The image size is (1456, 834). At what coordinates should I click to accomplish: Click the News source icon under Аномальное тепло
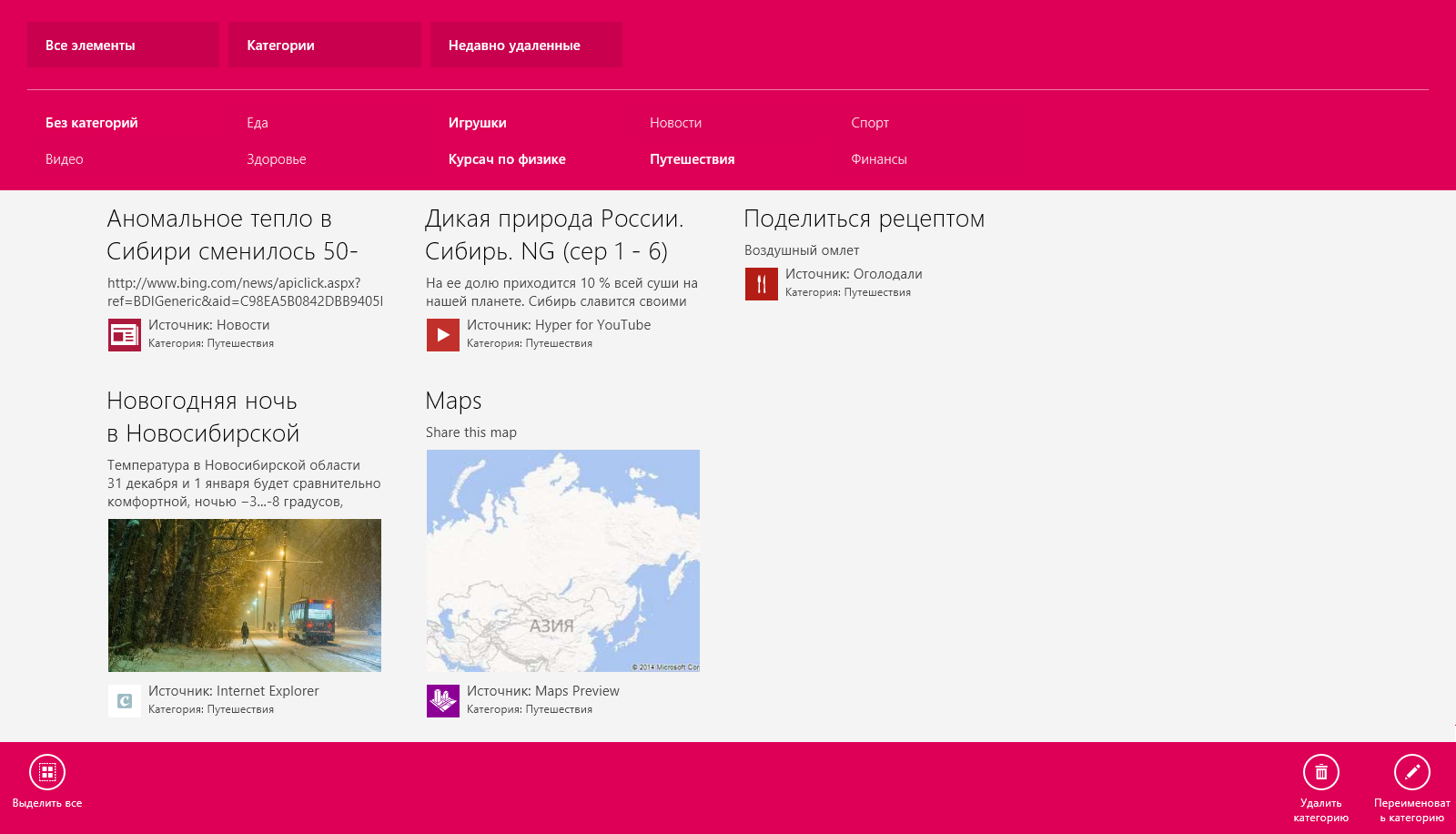point(125,335)
